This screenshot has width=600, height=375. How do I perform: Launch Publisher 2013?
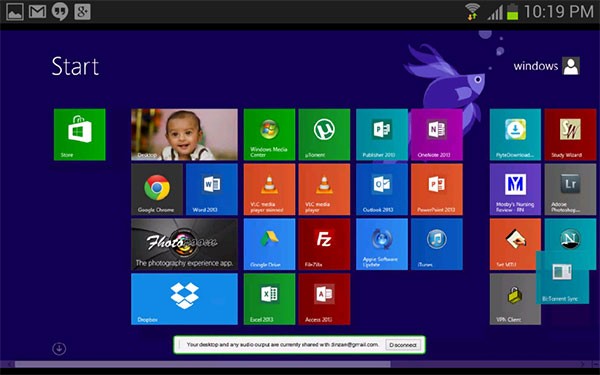(x=382, y=134)
